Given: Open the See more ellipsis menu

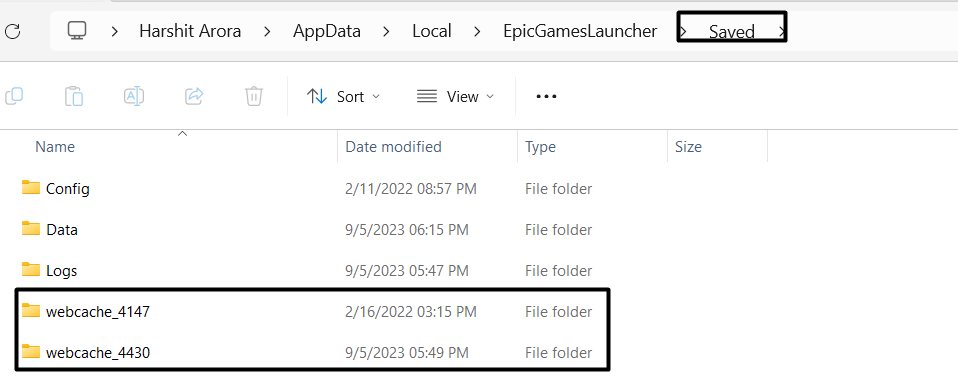Looking at the screenshot, I should (546, 97).
